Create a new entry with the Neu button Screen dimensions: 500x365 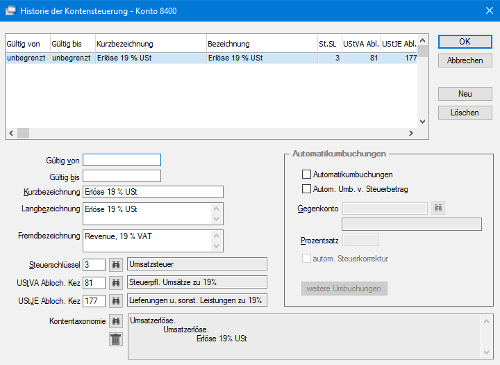pos(465,94)
